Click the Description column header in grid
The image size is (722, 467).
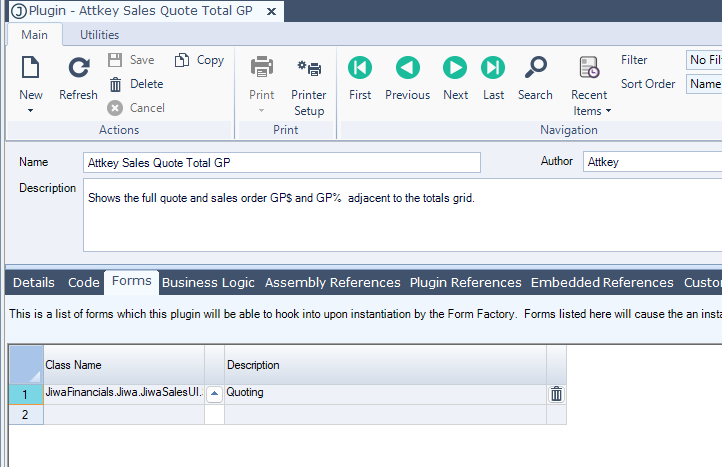[385, 365]
